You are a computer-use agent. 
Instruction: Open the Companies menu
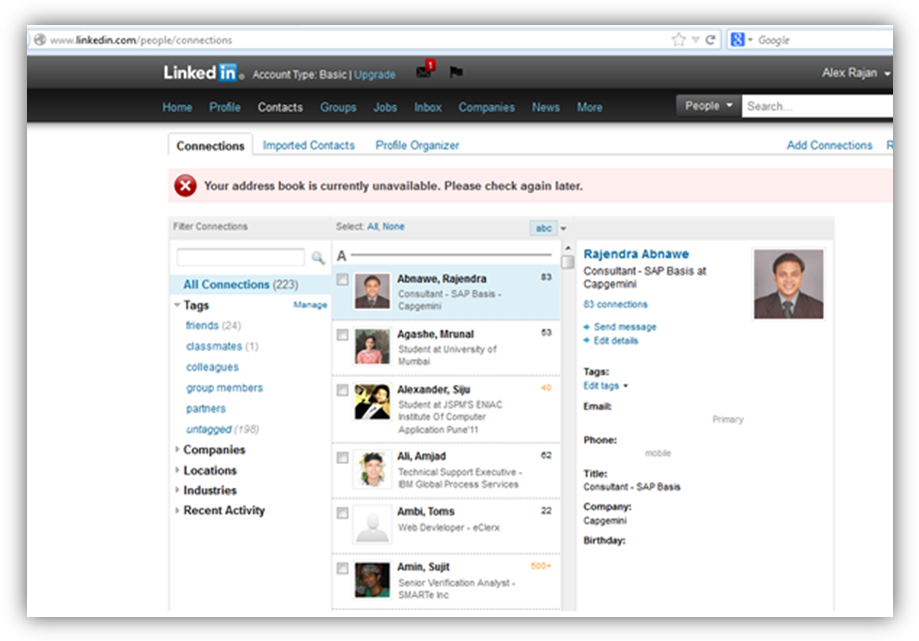point(486,107)
